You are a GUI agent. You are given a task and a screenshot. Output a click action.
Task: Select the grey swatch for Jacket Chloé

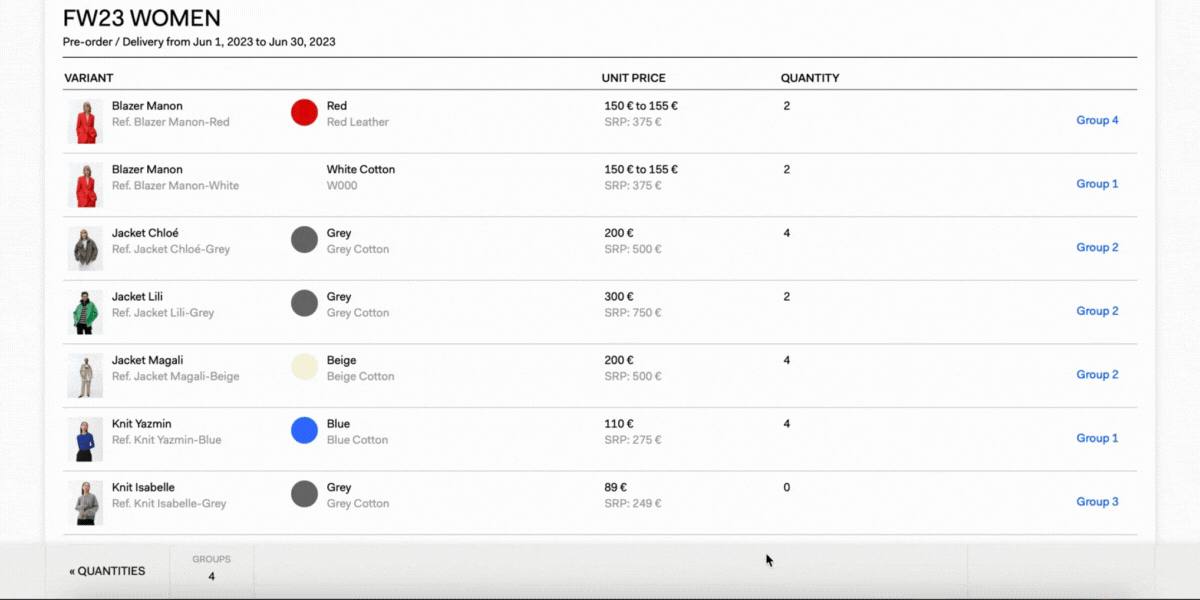(x=304, y=239)
